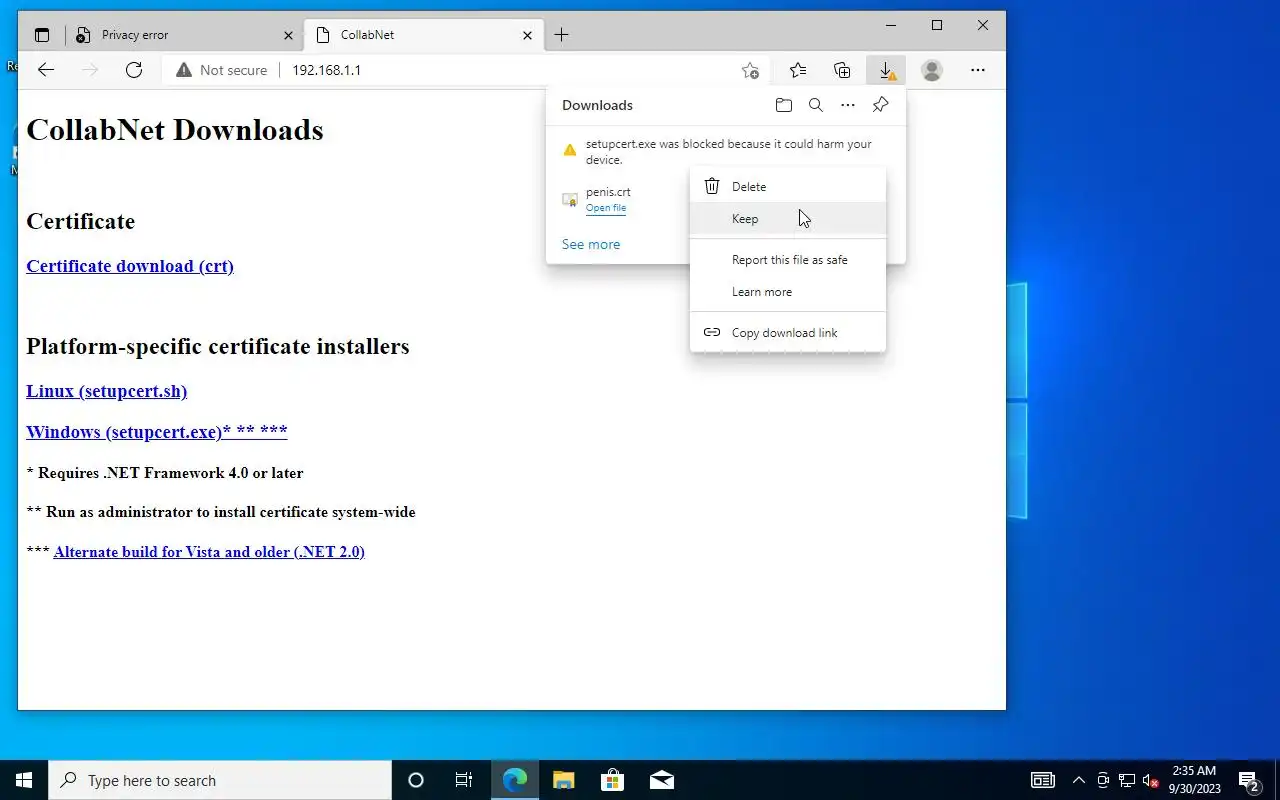The width and height of the screenshot is (1280, 800).
Task: Open Windows (setupcert.exe) link
Action: (157, 432)
